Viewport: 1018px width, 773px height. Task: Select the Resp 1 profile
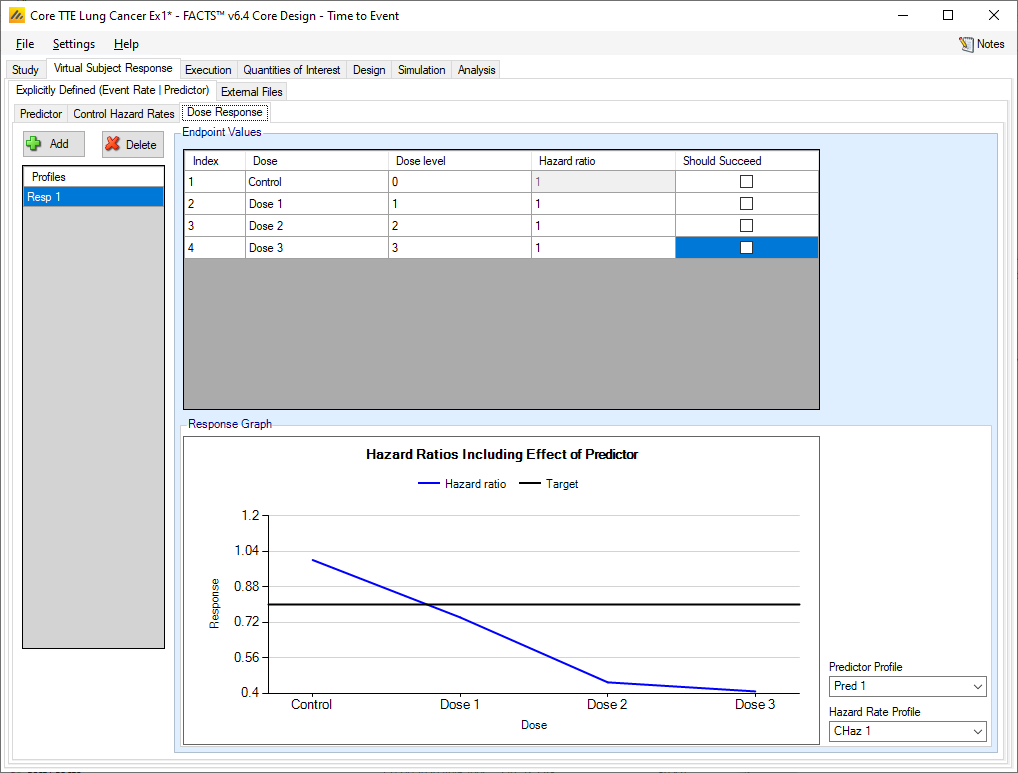[93, 197]
